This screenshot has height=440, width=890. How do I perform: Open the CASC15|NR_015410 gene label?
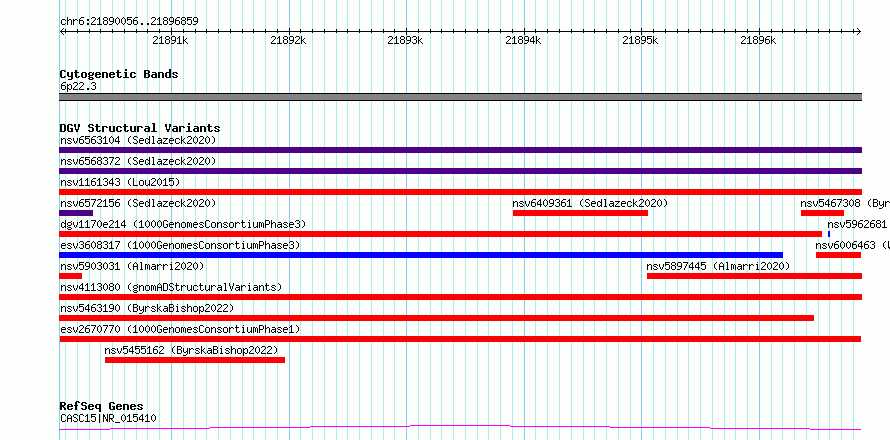point(108,419)
